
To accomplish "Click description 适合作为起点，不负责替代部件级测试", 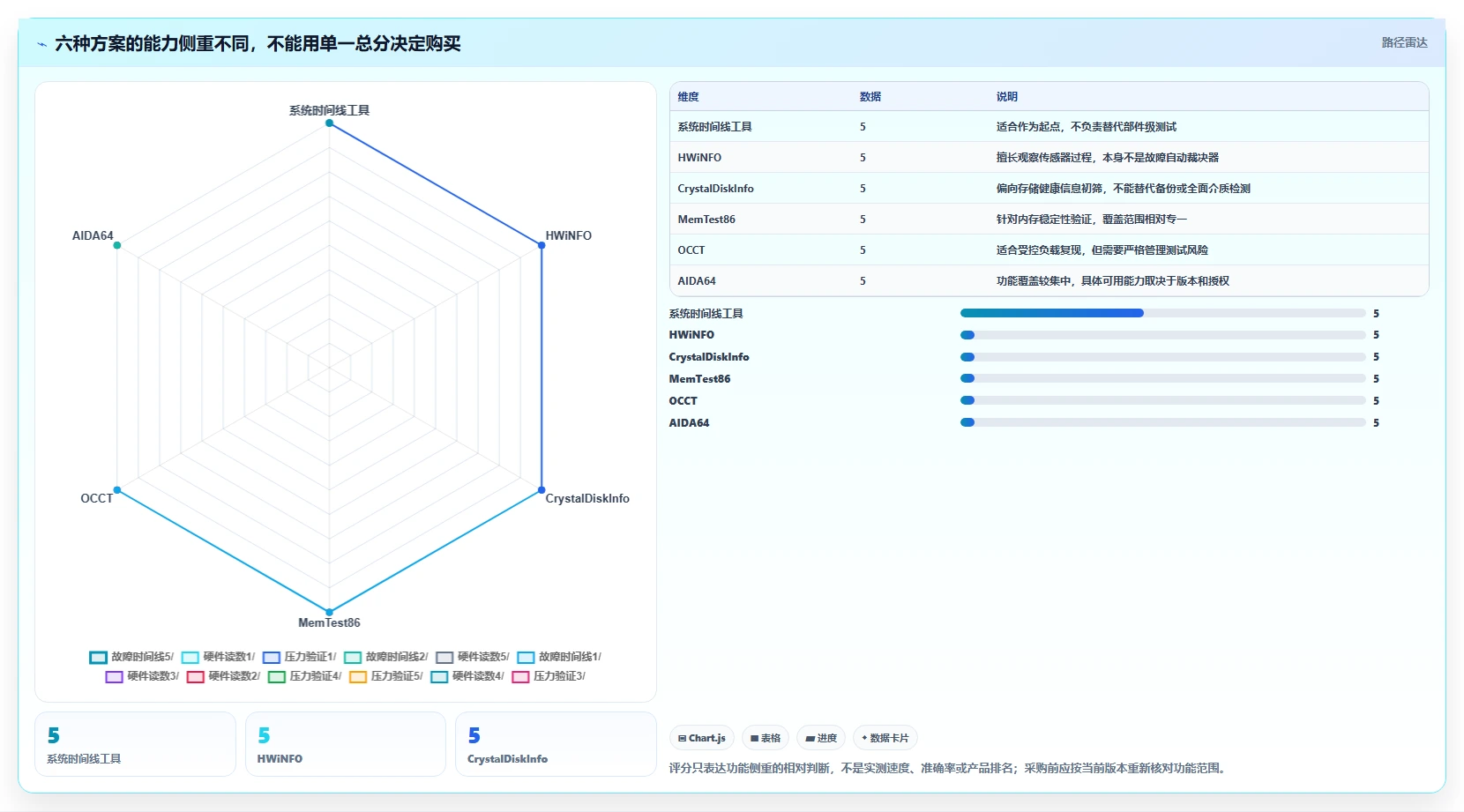I will click(1087, 127).
